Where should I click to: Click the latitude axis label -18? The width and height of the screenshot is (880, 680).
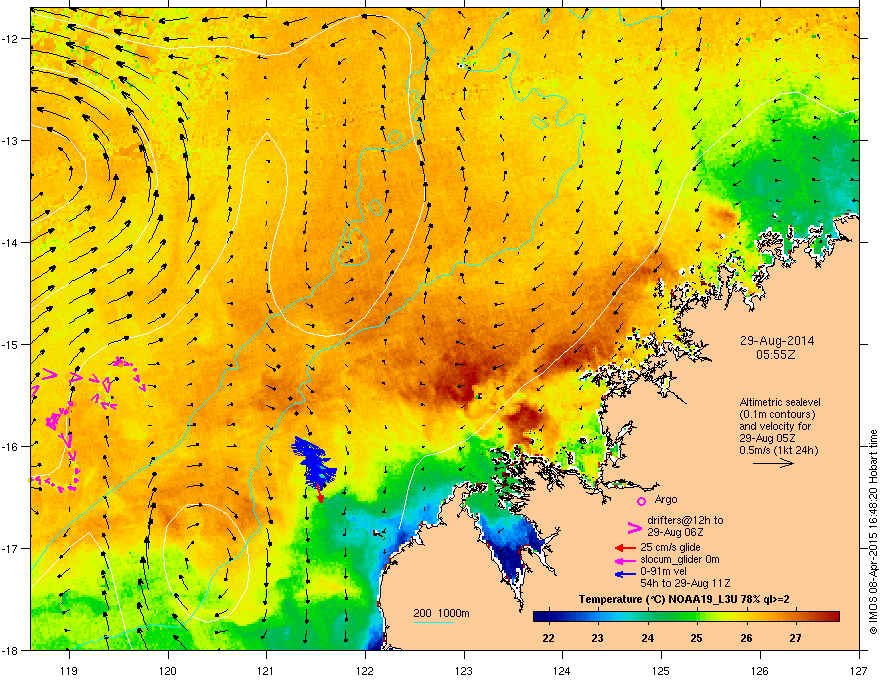10,650
